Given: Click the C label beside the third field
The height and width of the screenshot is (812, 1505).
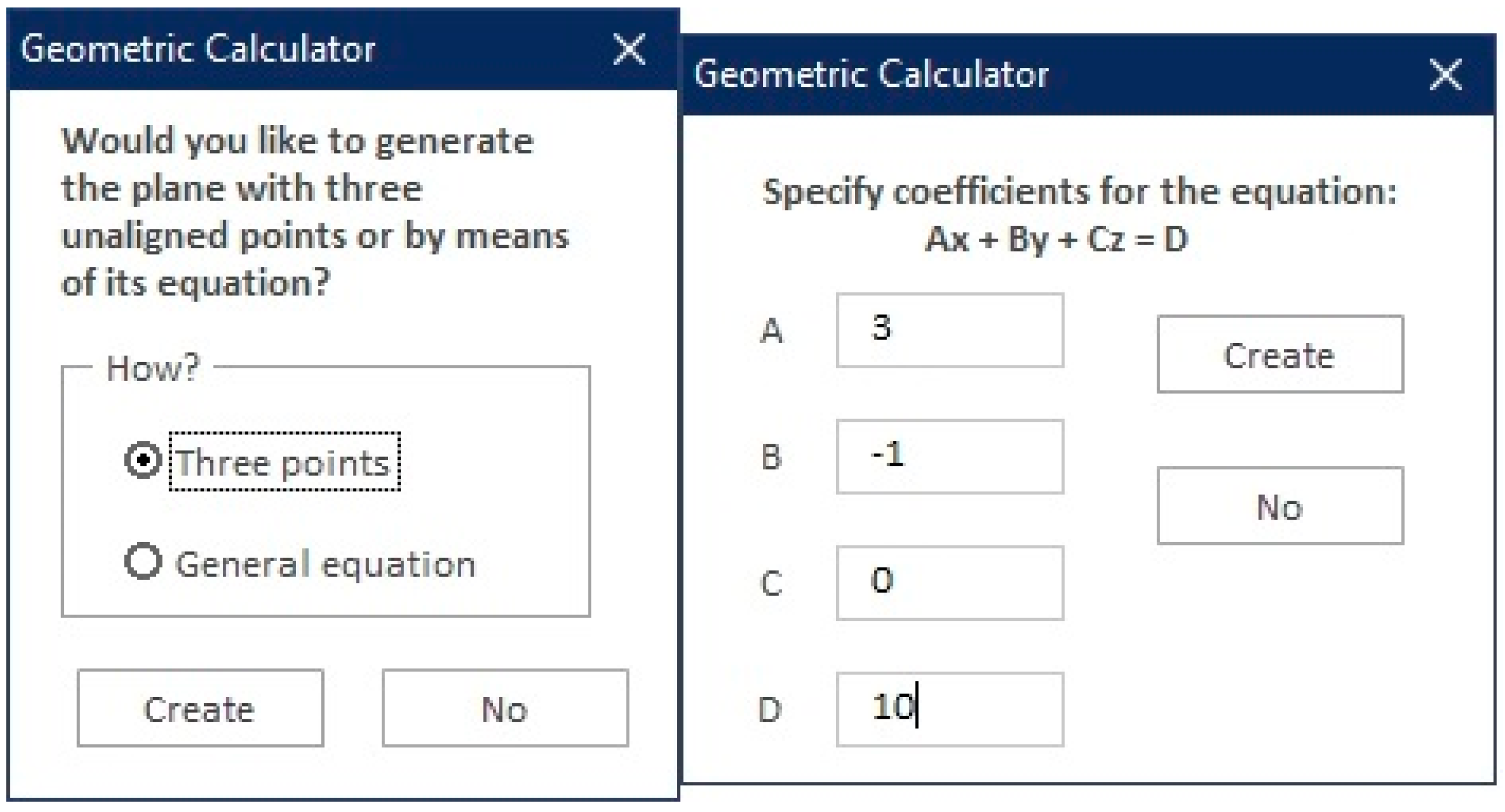Looking at the screenshot, I should pyautogui.click(x=771, y=583).
